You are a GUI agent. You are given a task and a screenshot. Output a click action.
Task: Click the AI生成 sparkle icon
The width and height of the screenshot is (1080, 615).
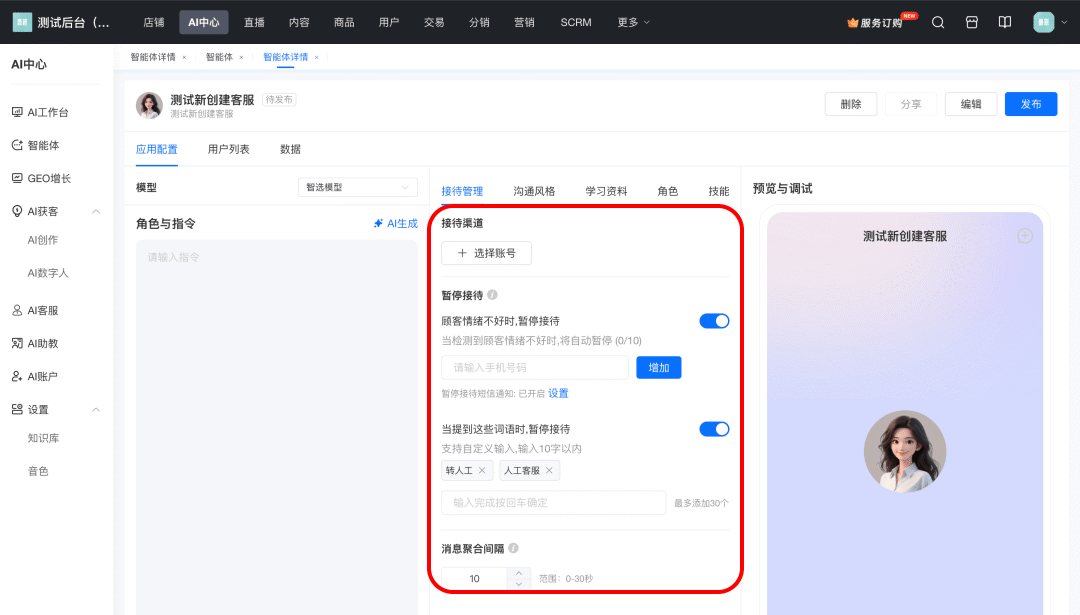(378, 223)
